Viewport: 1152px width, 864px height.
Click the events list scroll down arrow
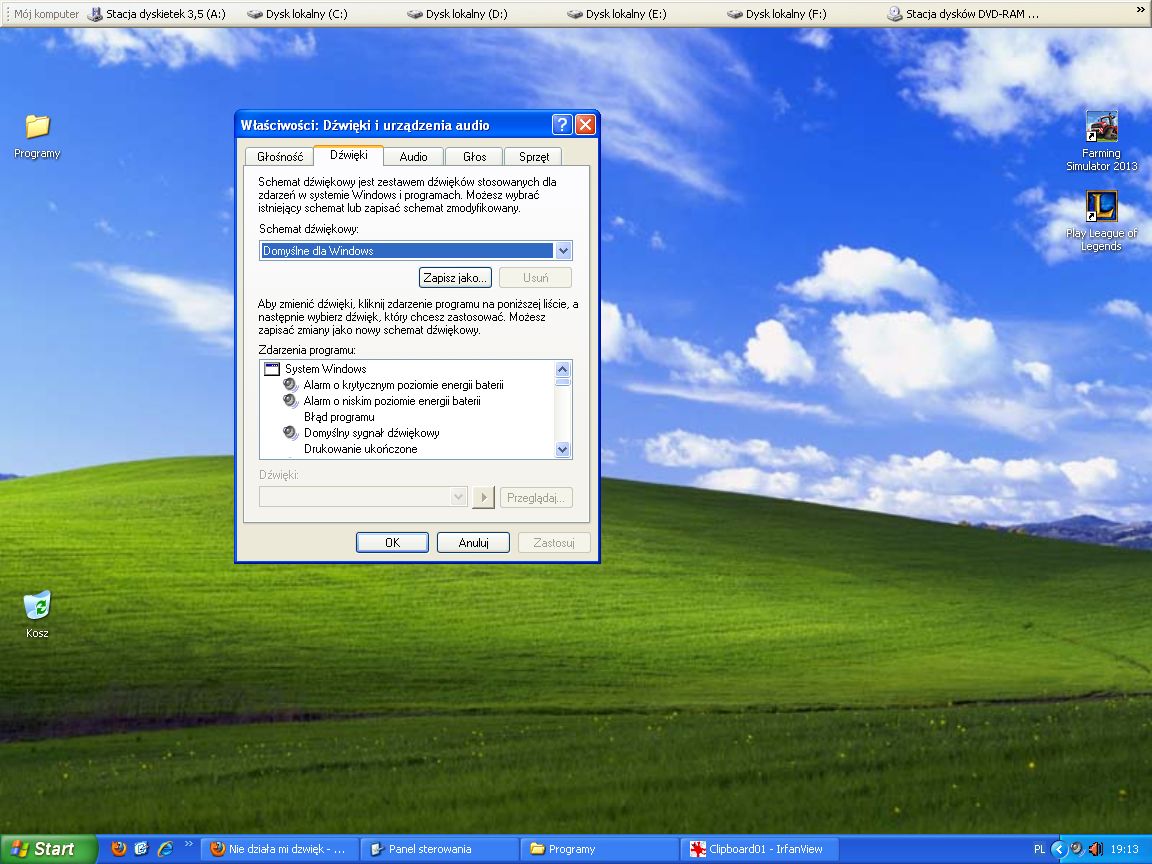563,450
